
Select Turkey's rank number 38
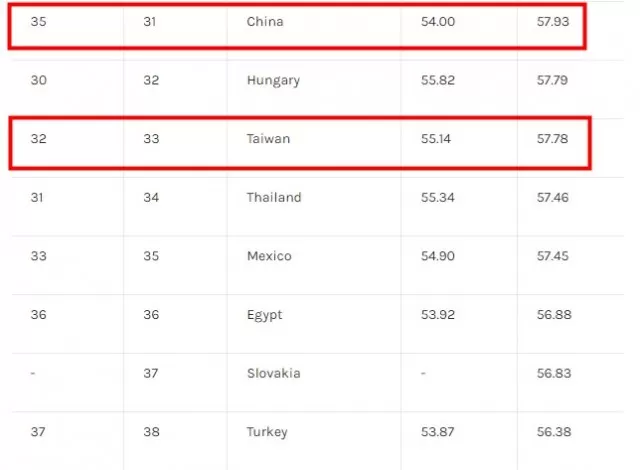point(151,432)
